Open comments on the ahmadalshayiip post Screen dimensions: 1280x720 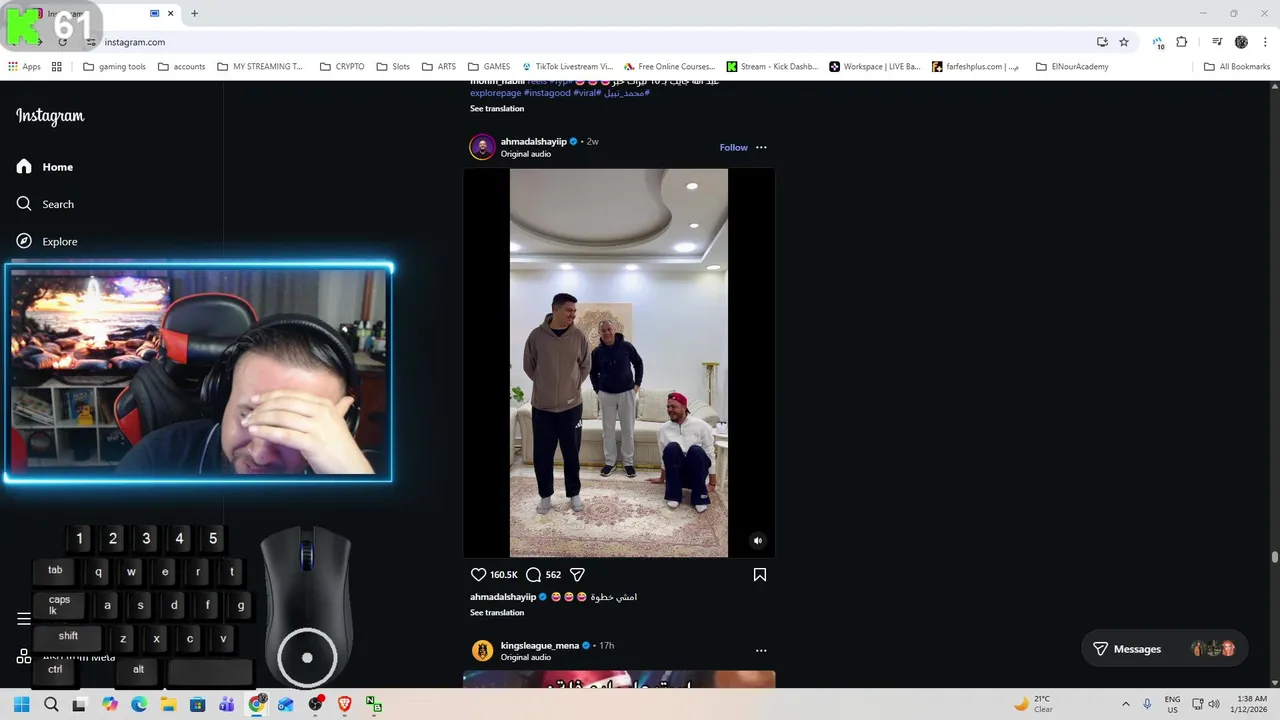(533, 575)
